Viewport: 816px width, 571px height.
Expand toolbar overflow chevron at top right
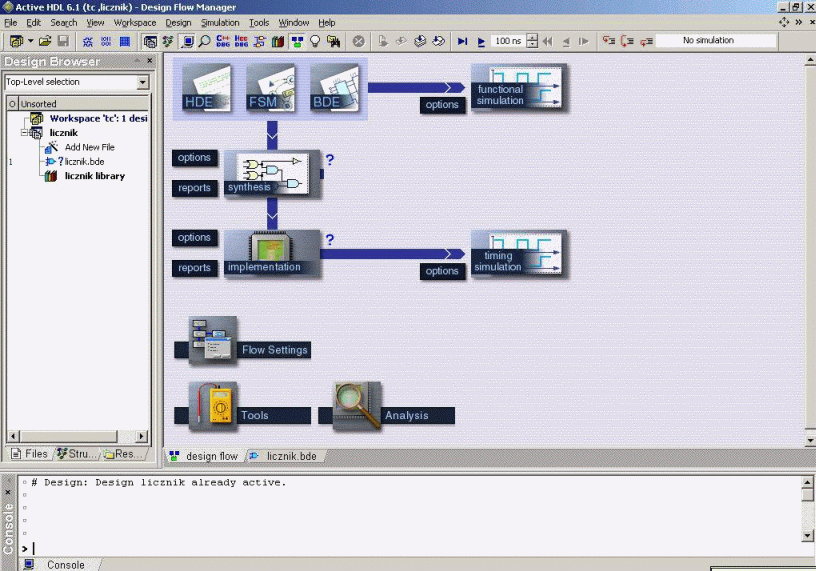[x=798, y=22]
